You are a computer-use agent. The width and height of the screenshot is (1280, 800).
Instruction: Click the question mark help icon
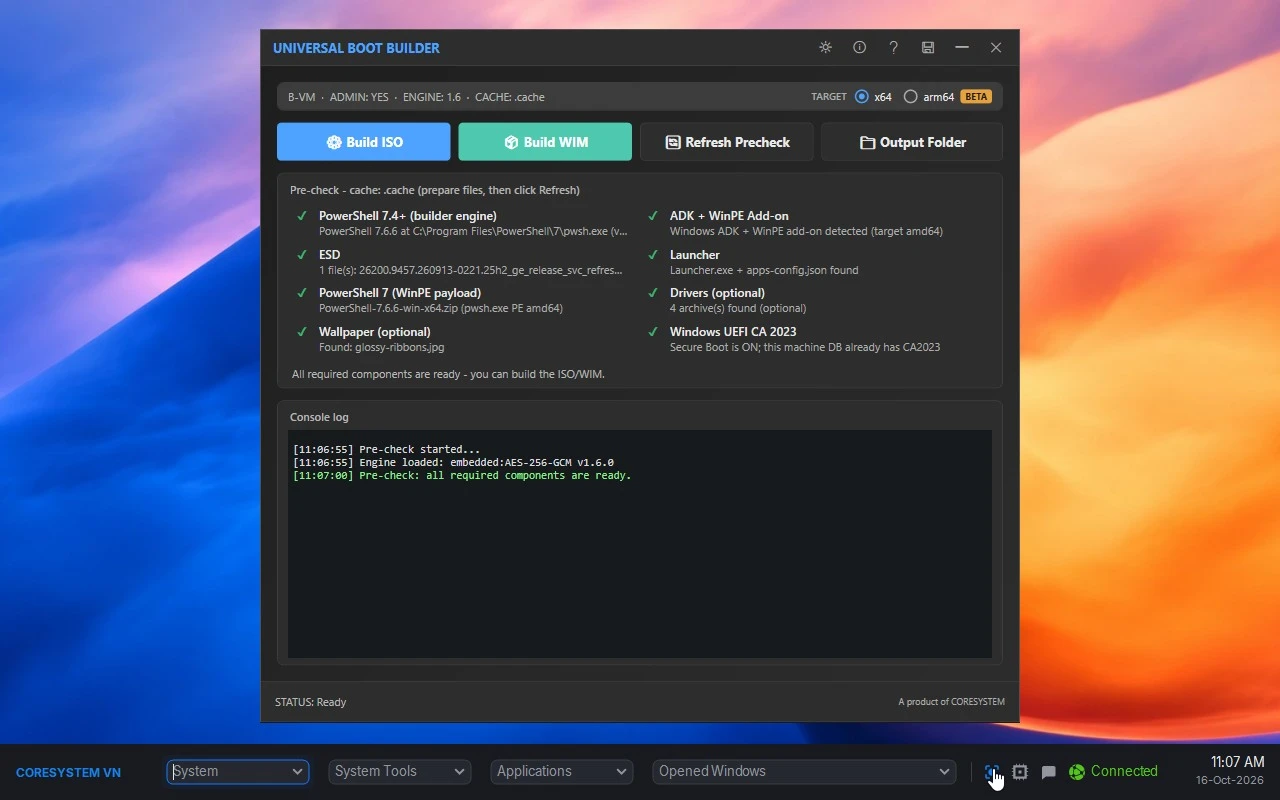click(x=894, y=47)
